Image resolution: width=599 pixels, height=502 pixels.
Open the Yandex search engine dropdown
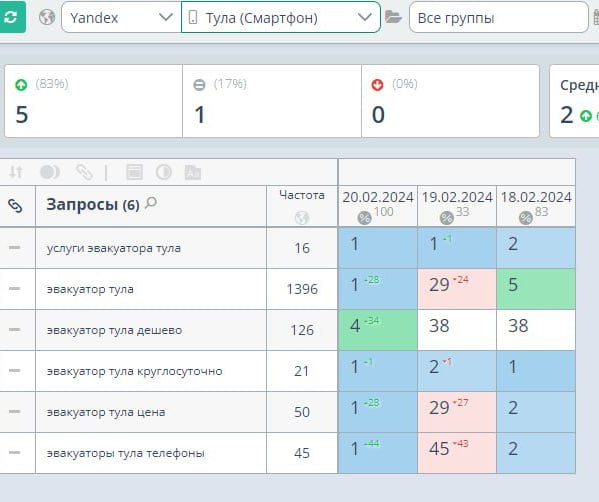(121, 17)
